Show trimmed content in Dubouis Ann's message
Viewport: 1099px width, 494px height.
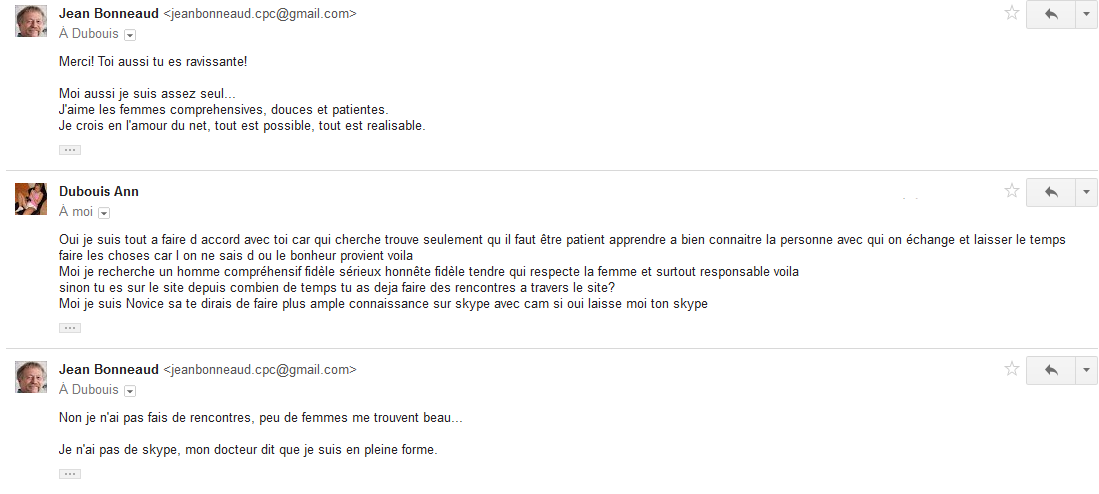click(70, 327)
